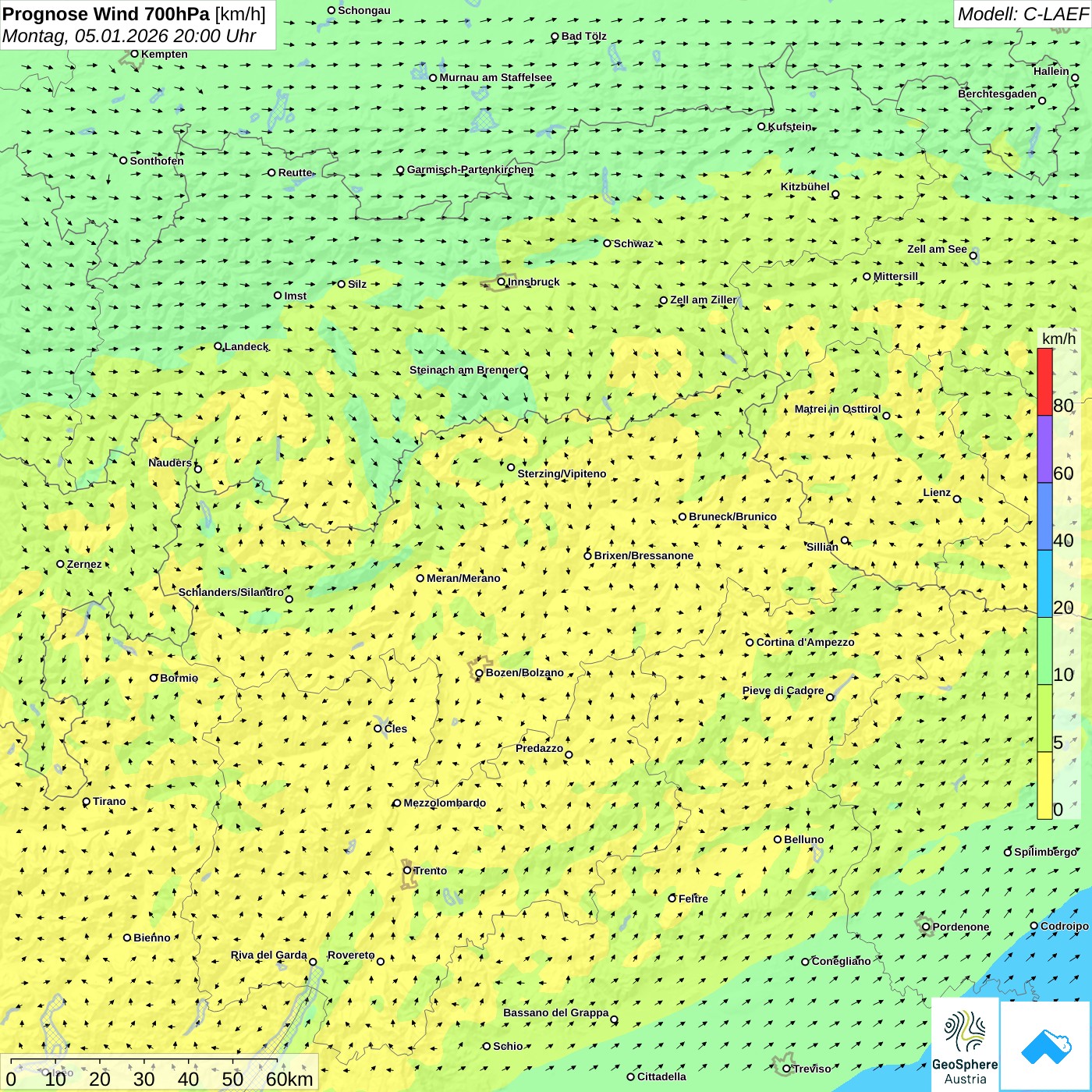Click the purple 60 km/h legend color
This screenshot has width=1092, height=1092.
click(1044, 449)
